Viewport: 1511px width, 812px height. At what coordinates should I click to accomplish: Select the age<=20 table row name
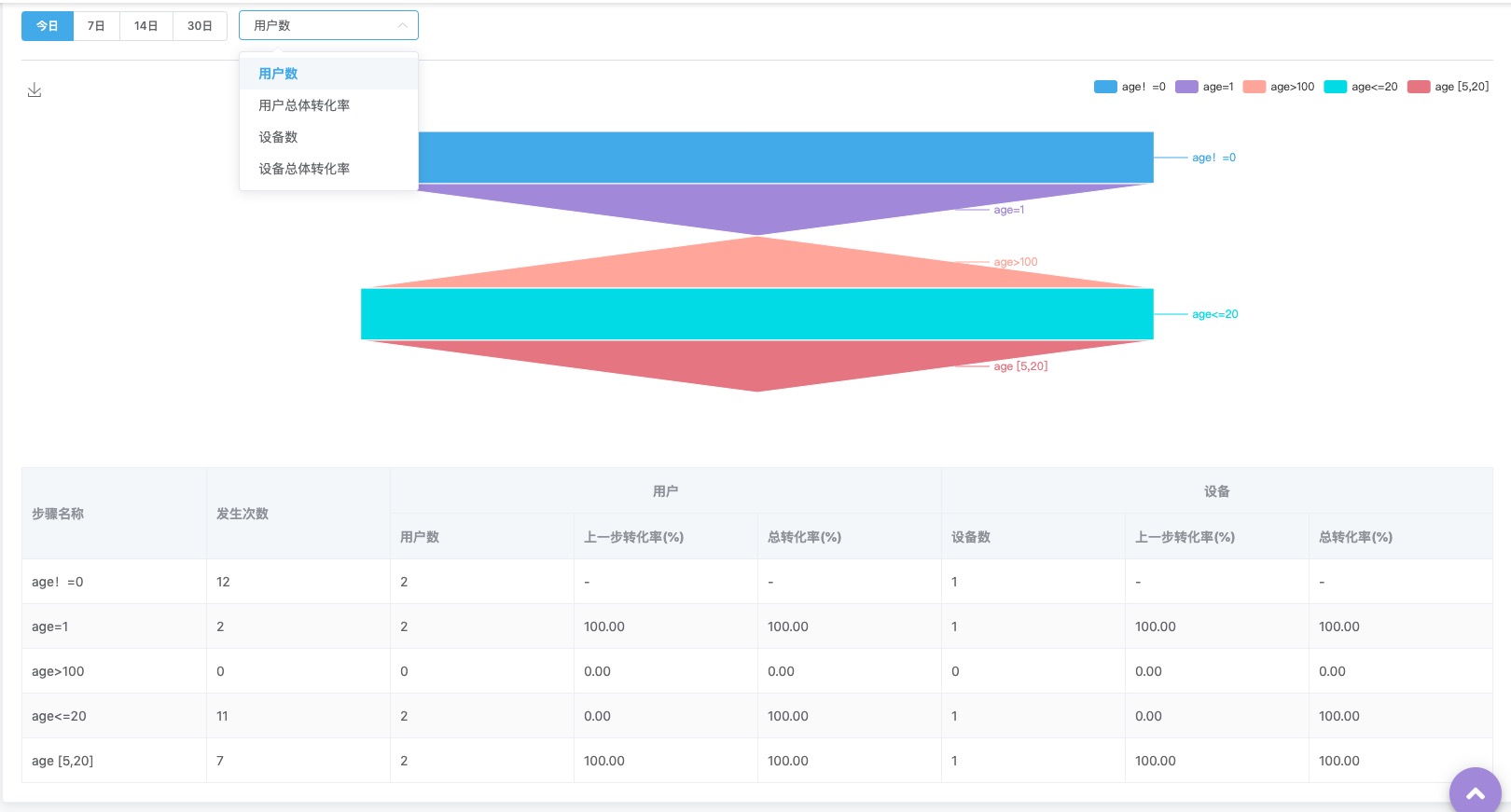point(59,716)
